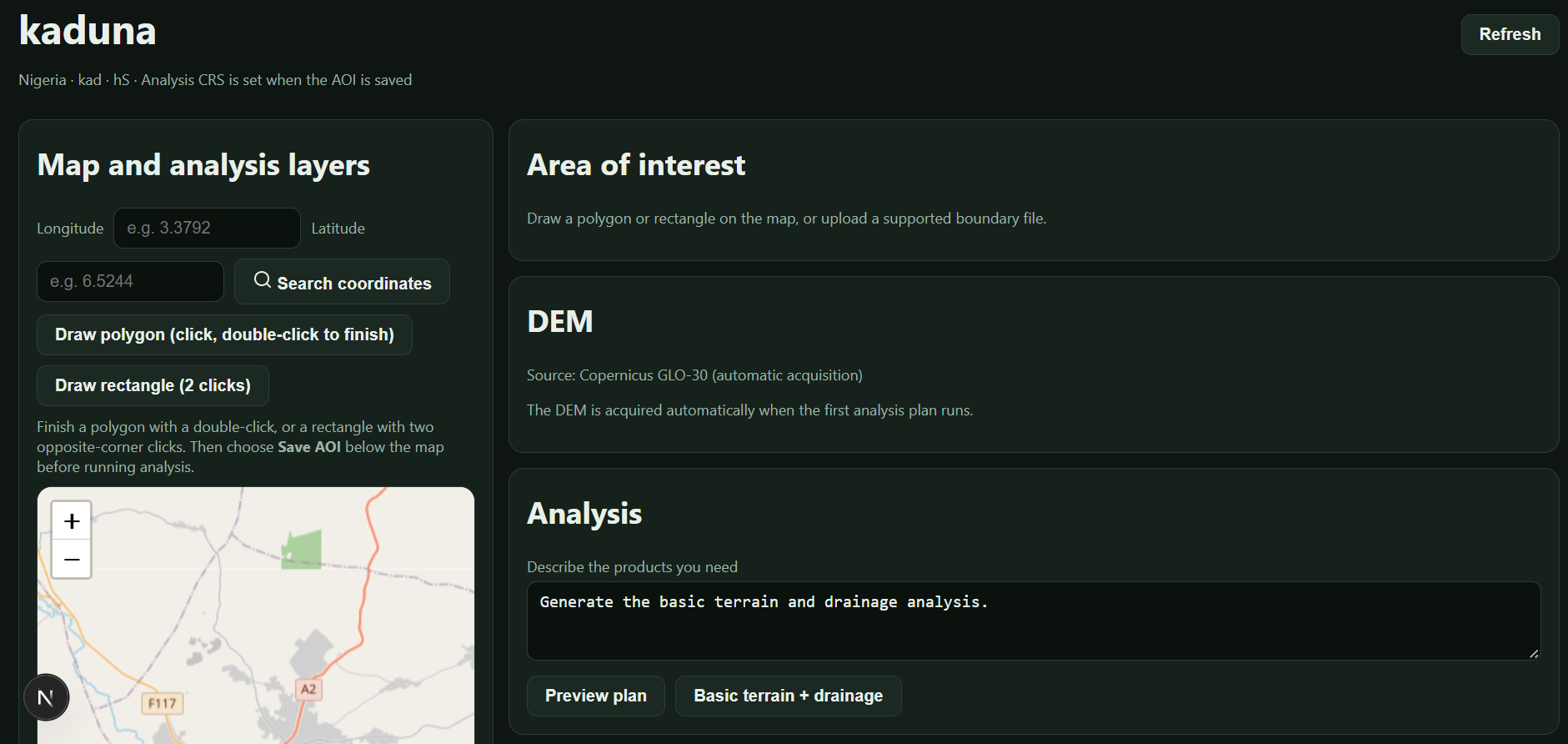The image size is (1568, 744).
Task: Click the bold 'Save AOI' text
Action: pos(309,447)
